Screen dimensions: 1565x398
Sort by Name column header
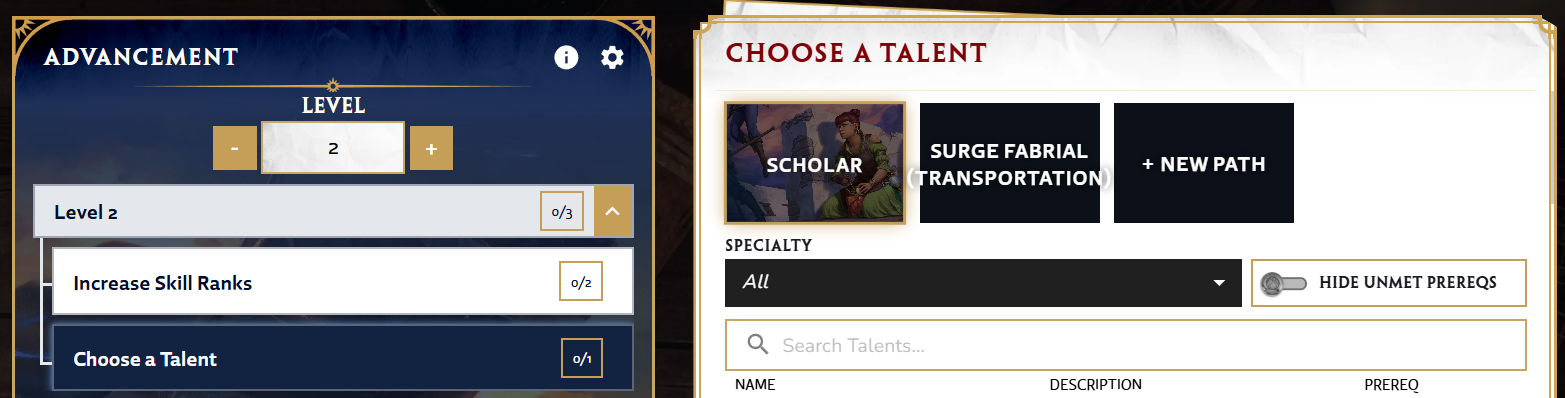click(x=755, y=385)
